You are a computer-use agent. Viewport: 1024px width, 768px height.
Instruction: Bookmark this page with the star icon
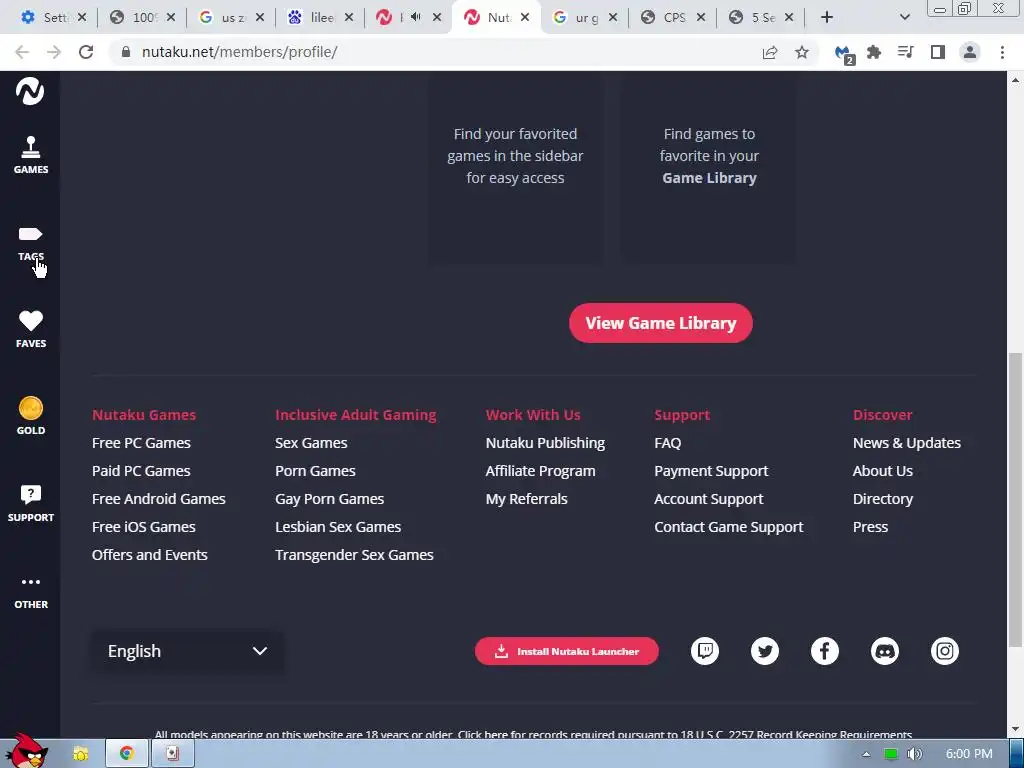pos(802,52)
